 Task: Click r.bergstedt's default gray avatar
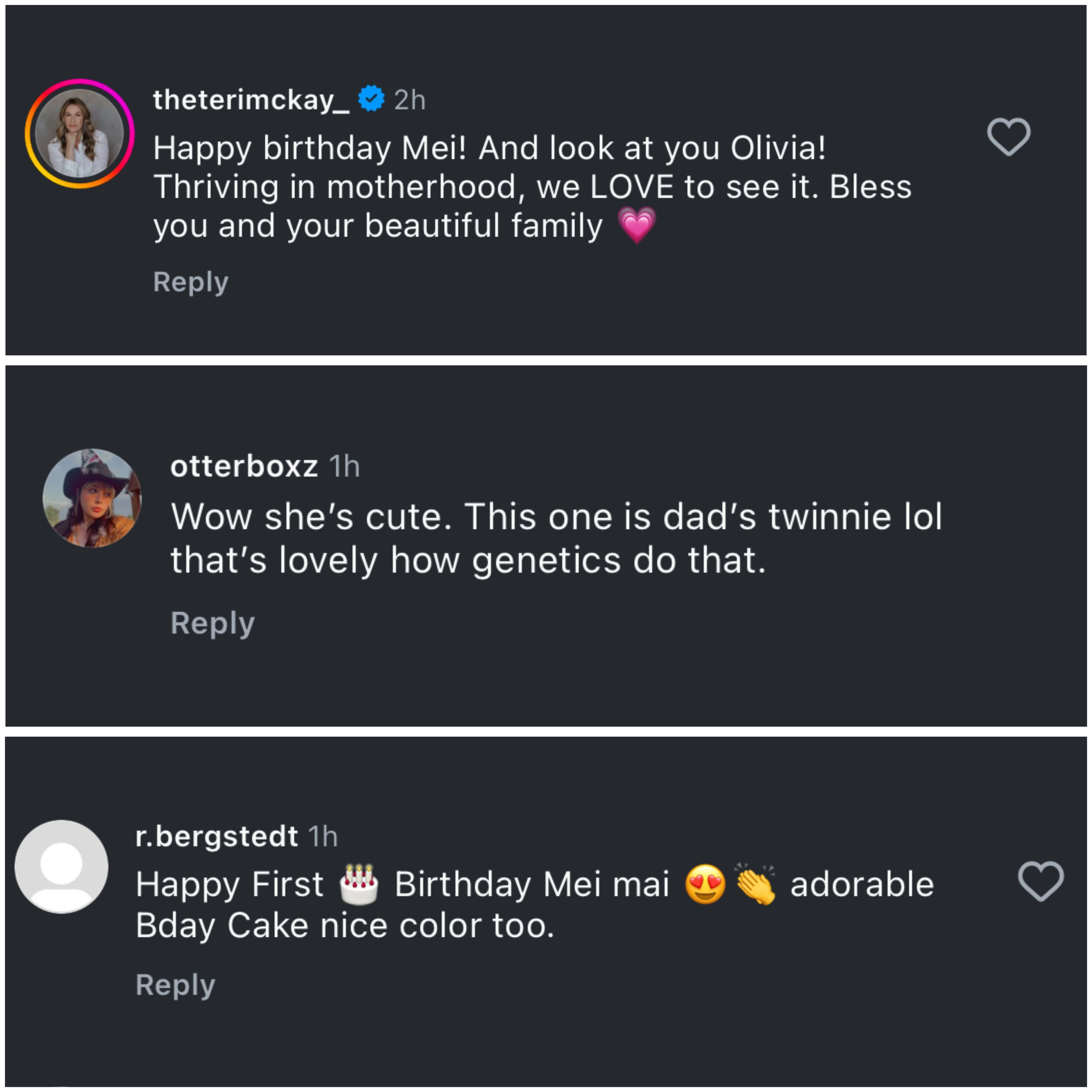click(x=61, y=867)
